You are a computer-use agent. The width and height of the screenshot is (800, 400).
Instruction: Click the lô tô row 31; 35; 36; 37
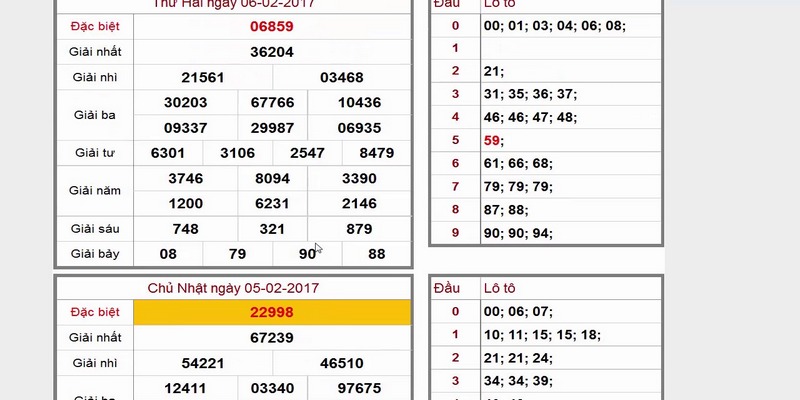point(529,94)
